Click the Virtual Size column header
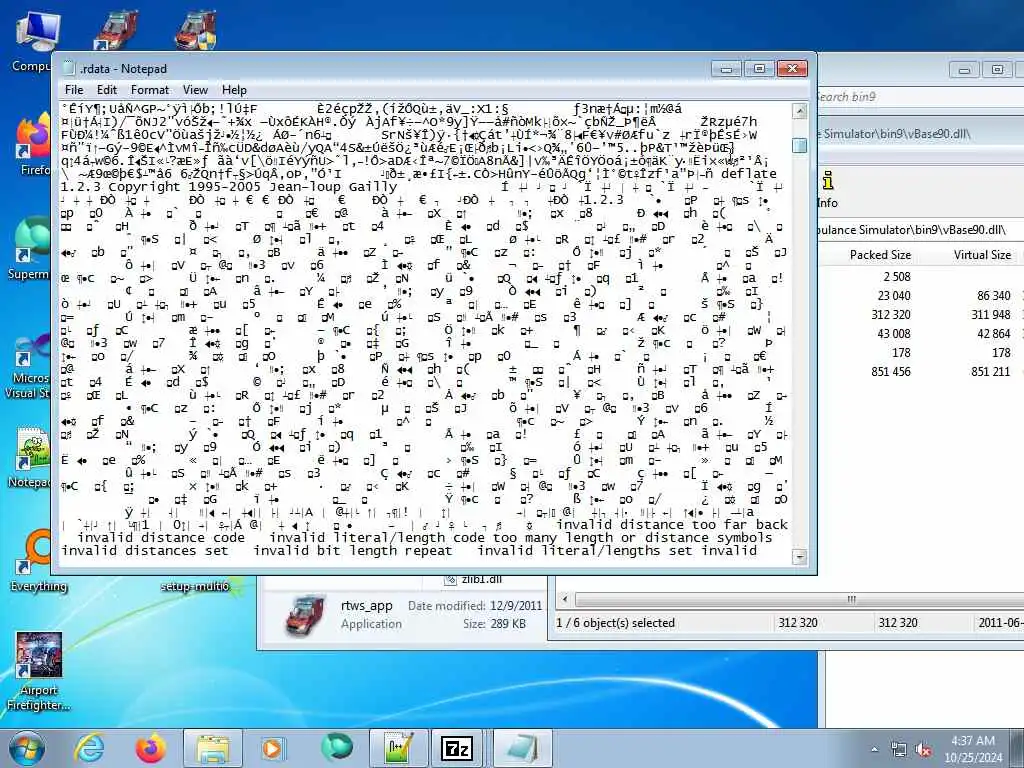The image size is (1024, 768). [x=982, y=255]
